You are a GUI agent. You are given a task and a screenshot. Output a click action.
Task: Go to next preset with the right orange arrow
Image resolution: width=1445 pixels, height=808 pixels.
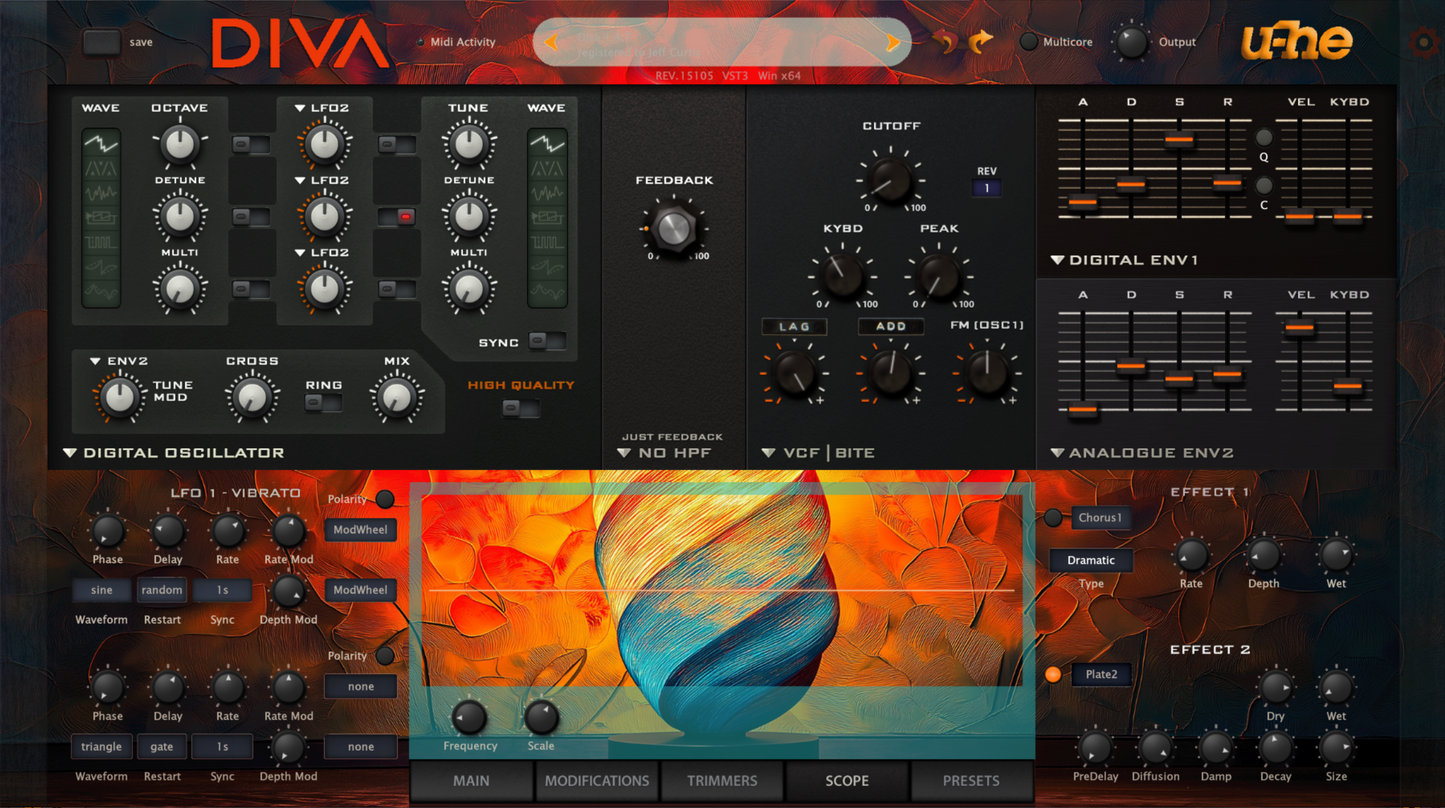893,42
